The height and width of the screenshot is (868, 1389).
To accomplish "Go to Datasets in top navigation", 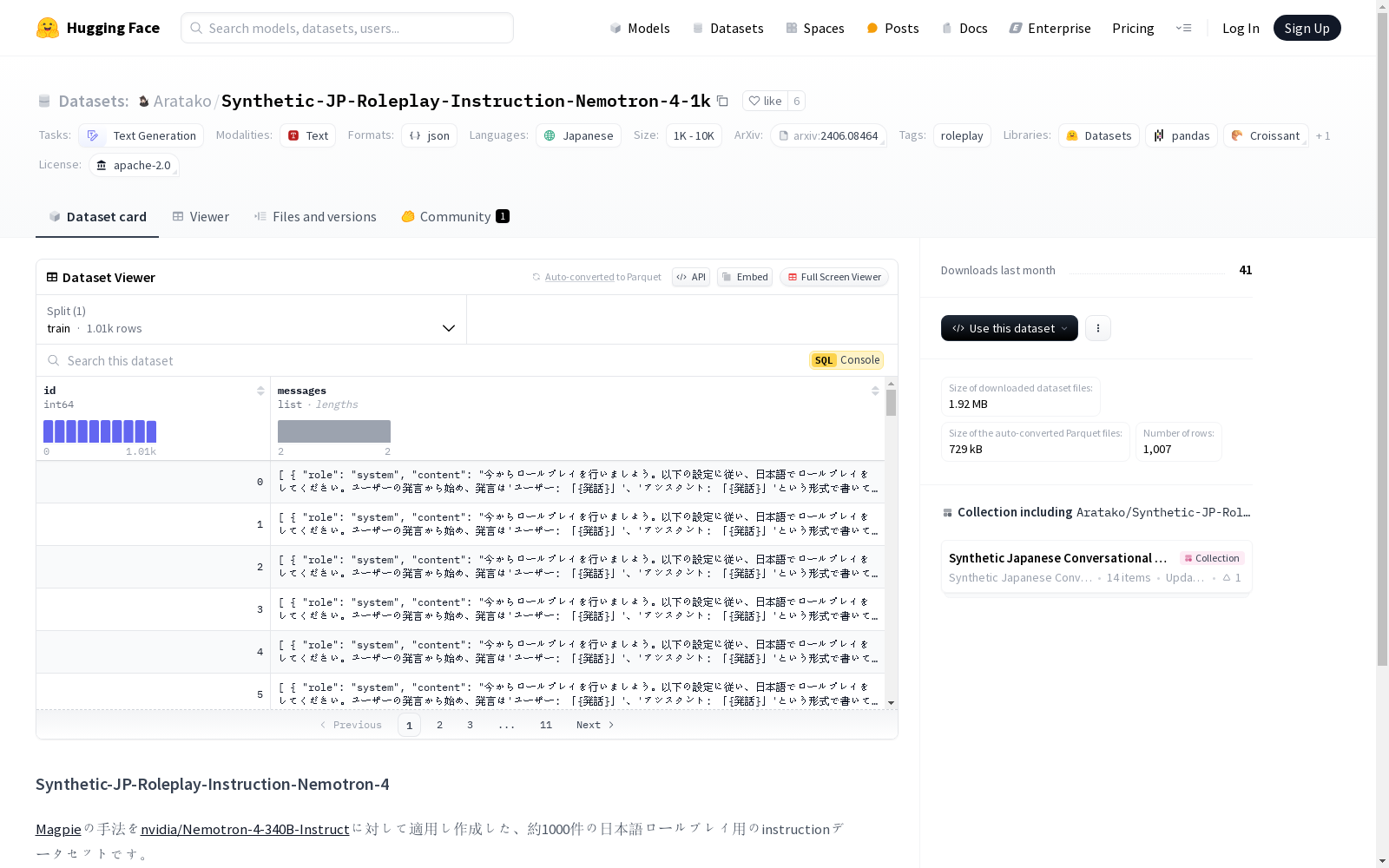I will [x=727, y=28].
